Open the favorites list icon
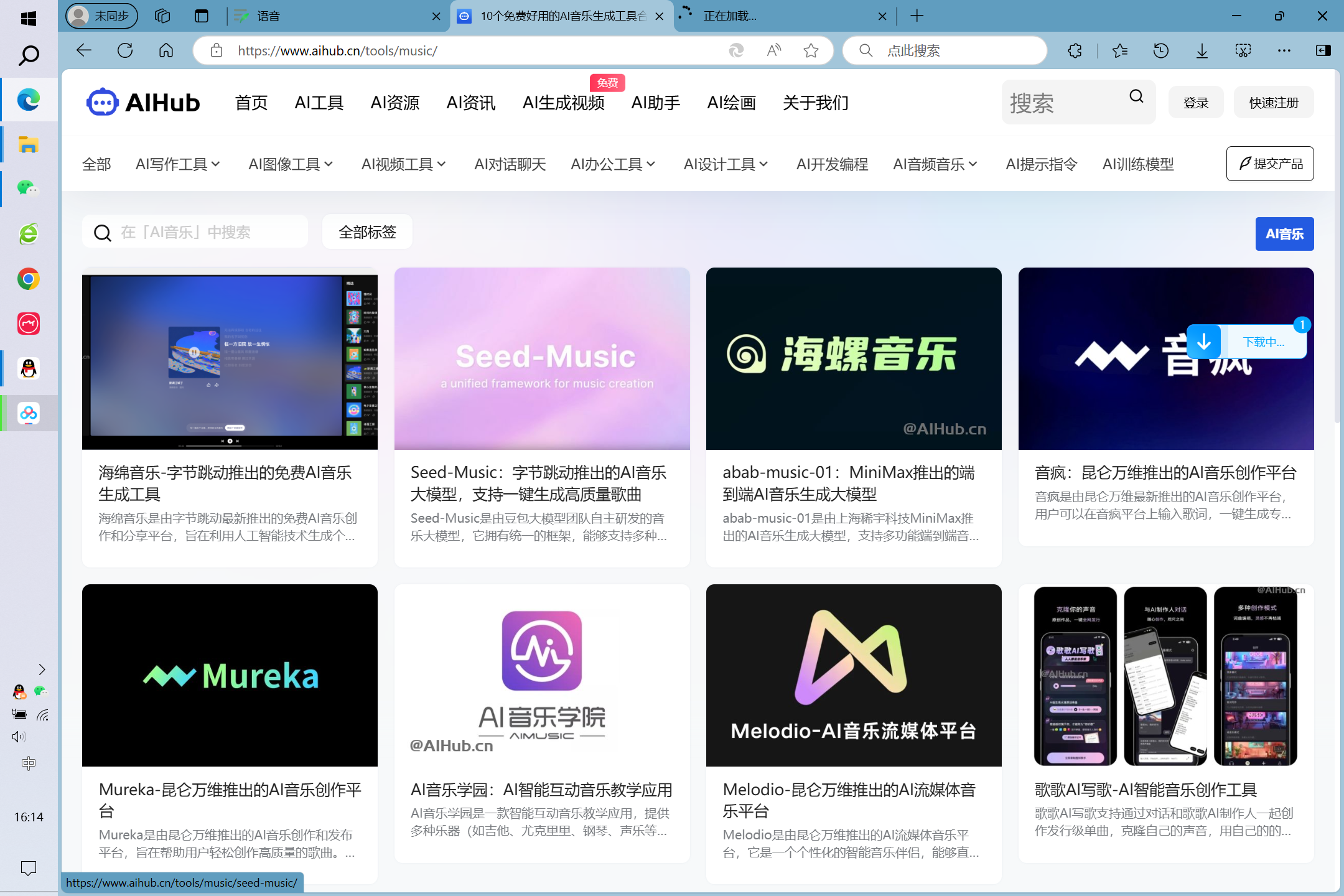Image resolution: width=1344 pixels, height=896 pixels. [x=1120, y=50]
